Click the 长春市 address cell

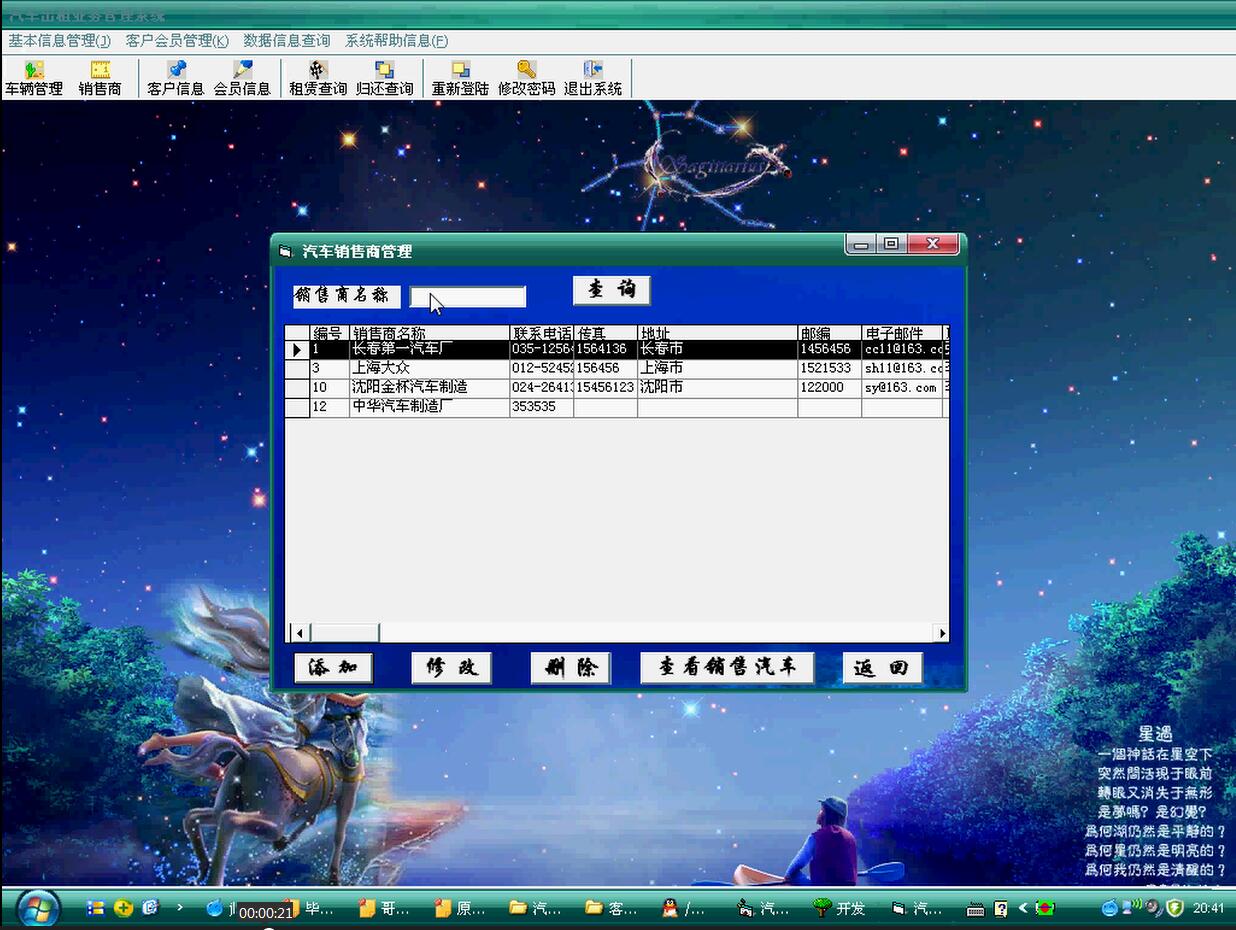717,350
